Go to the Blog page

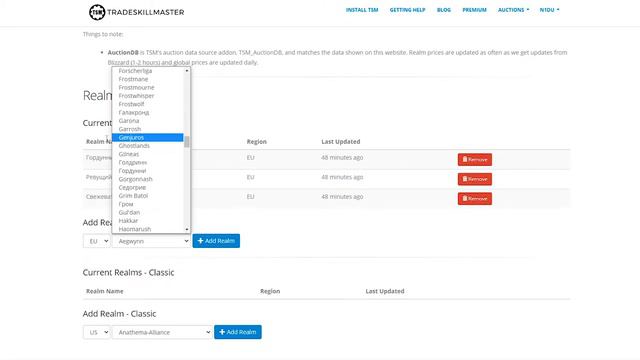point(444,10)
